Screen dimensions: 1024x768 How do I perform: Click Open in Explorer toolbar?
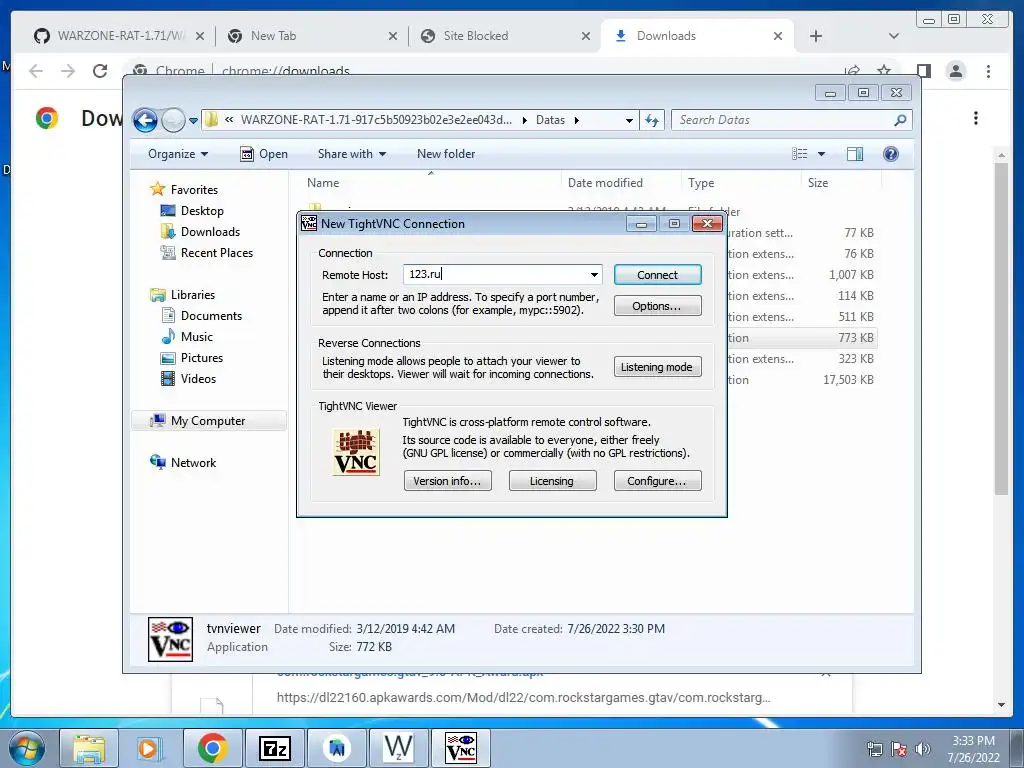tap(264, 154)
